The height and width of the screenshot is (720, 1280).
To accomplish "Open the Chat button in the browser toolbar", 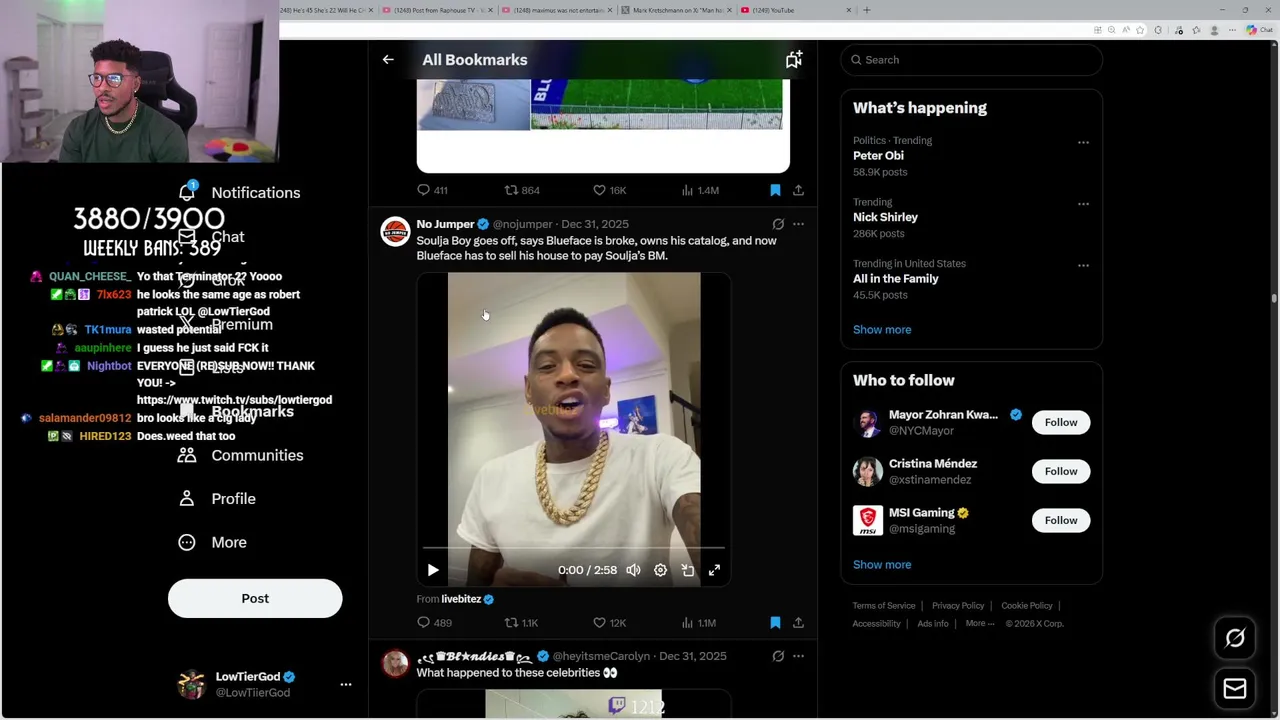I will click(x=1258, y=30).
